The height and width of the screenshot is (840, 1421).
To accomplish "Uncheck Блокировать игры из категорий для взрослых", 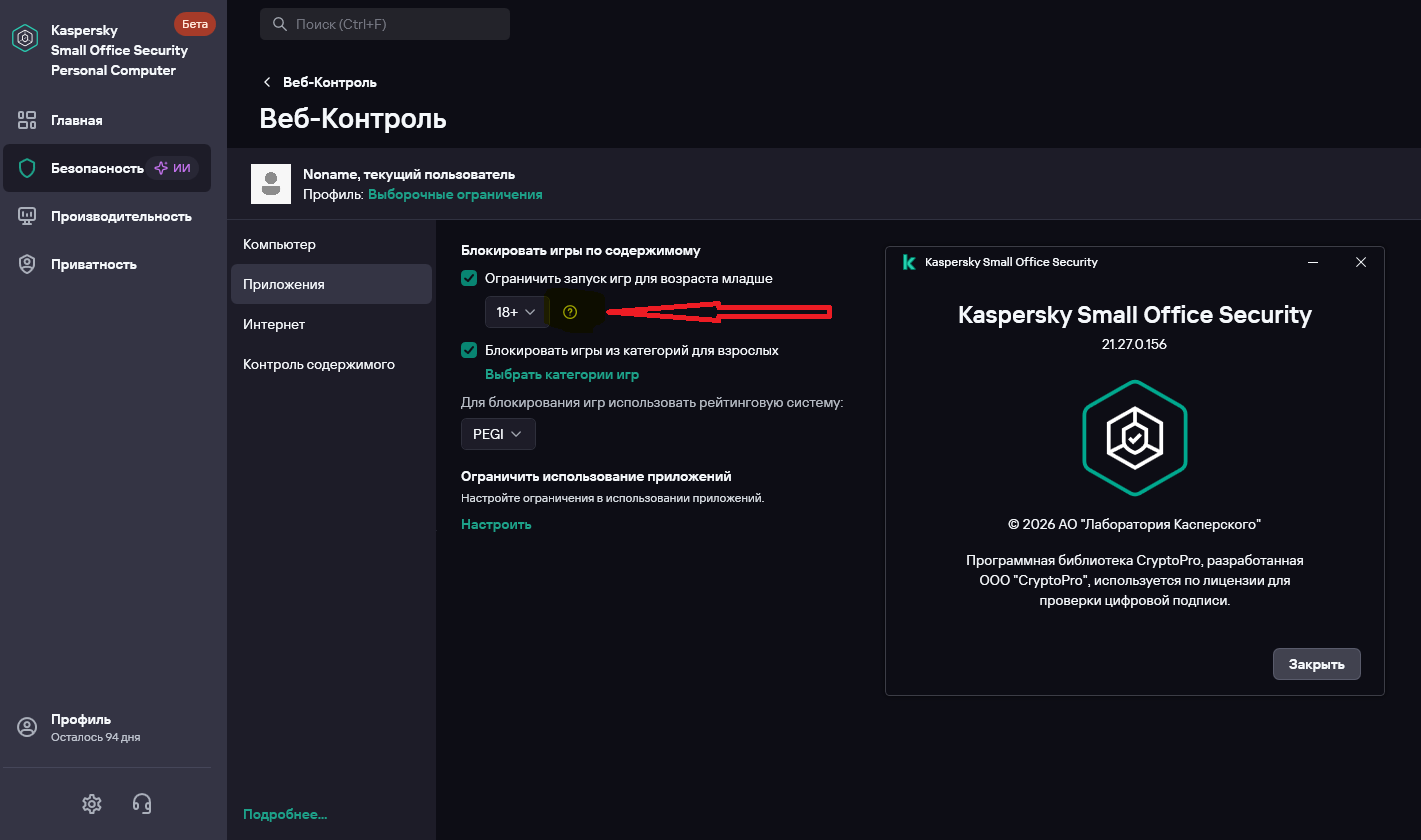I will coord(469,350).
